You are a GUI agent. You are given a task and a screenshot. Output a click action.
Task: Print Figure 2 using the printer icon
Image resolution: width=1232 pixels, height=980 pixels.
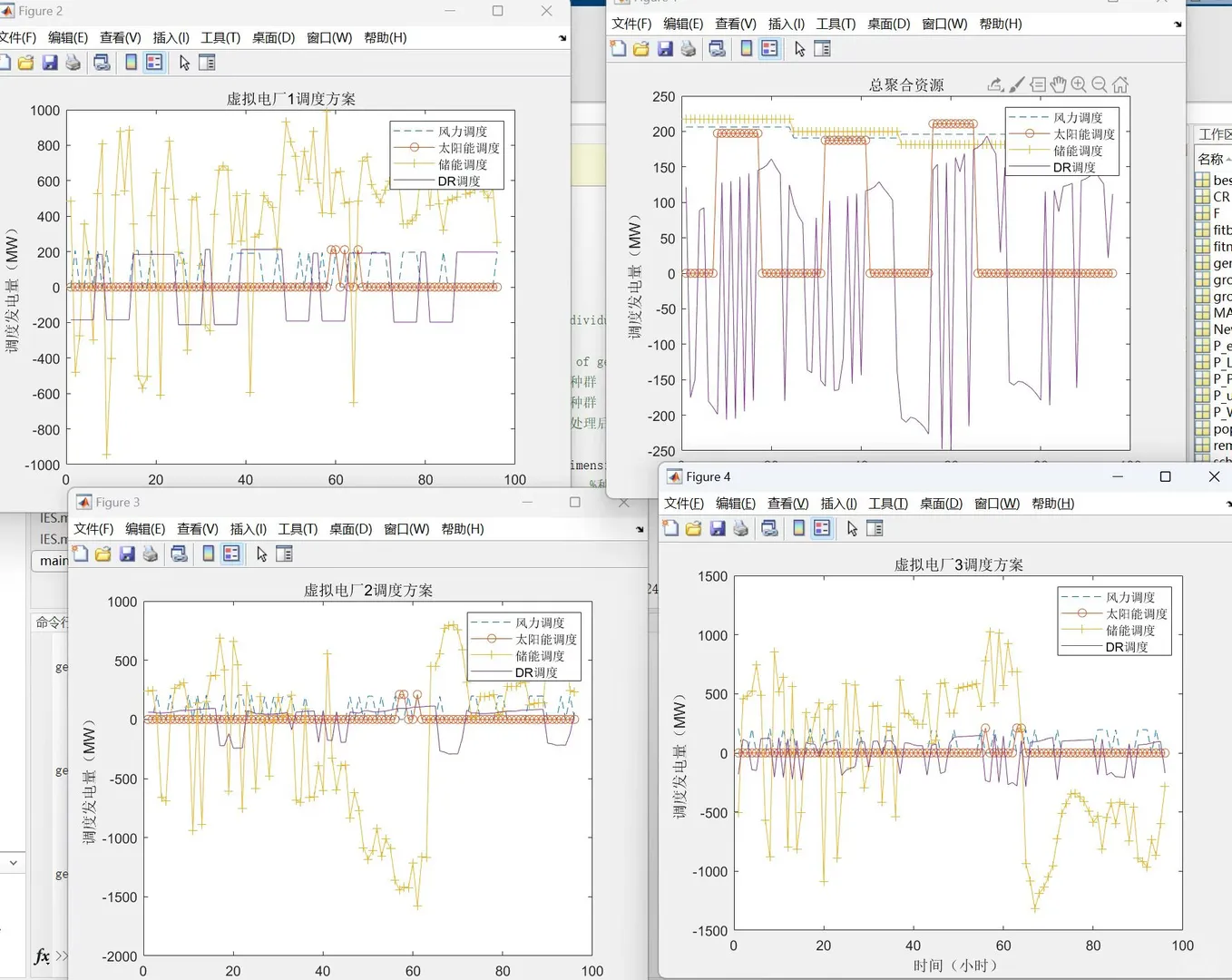point(73,63)
